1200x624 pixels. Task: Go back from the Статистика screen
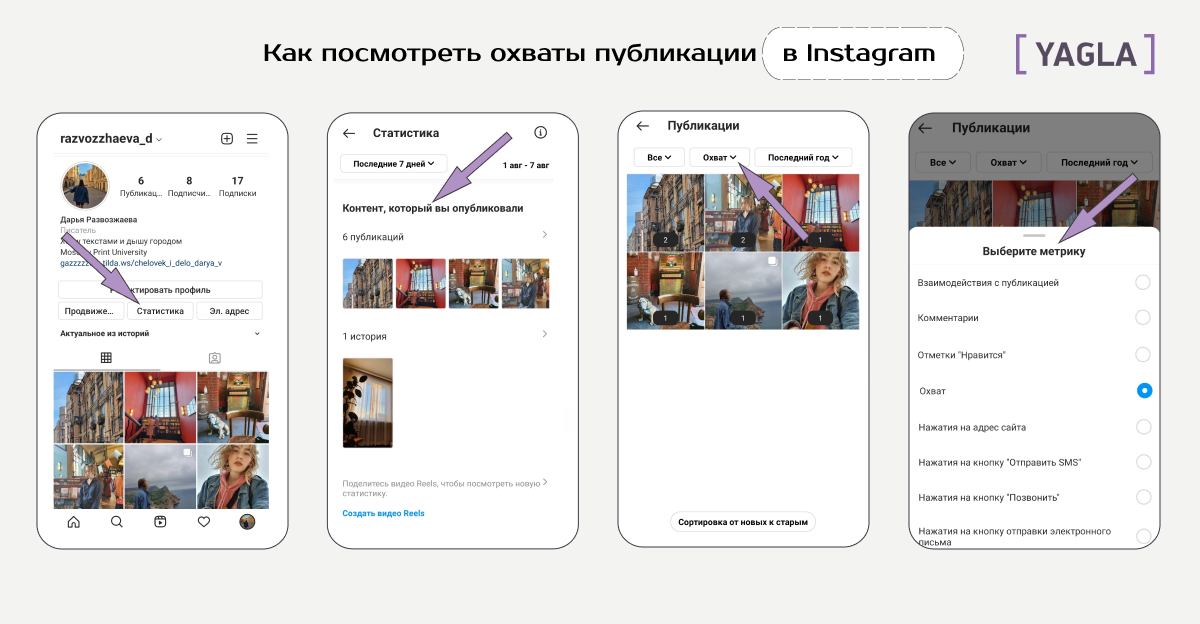click(x=349, y=133)
